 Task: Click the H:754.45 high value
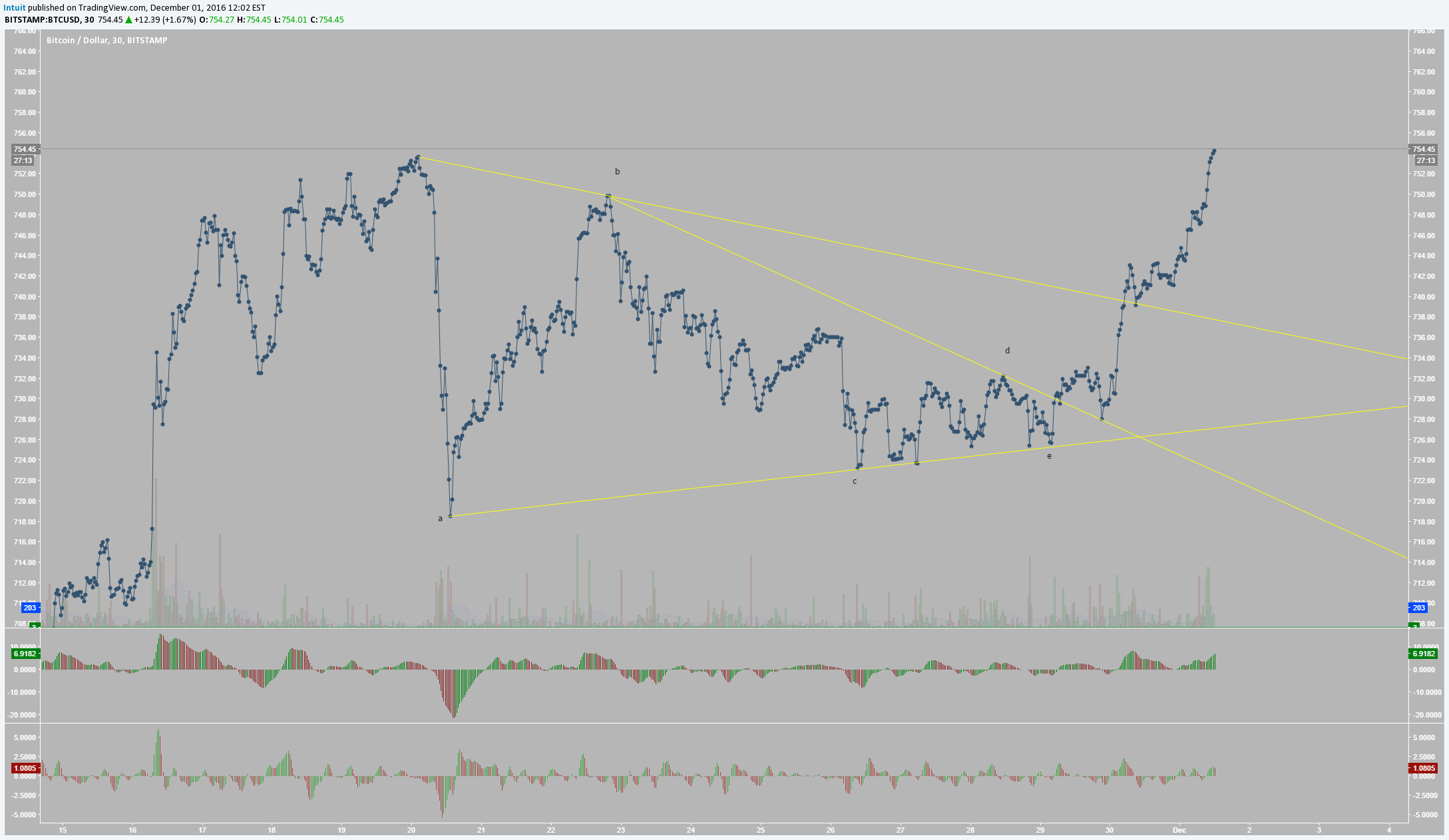[254, 20]
